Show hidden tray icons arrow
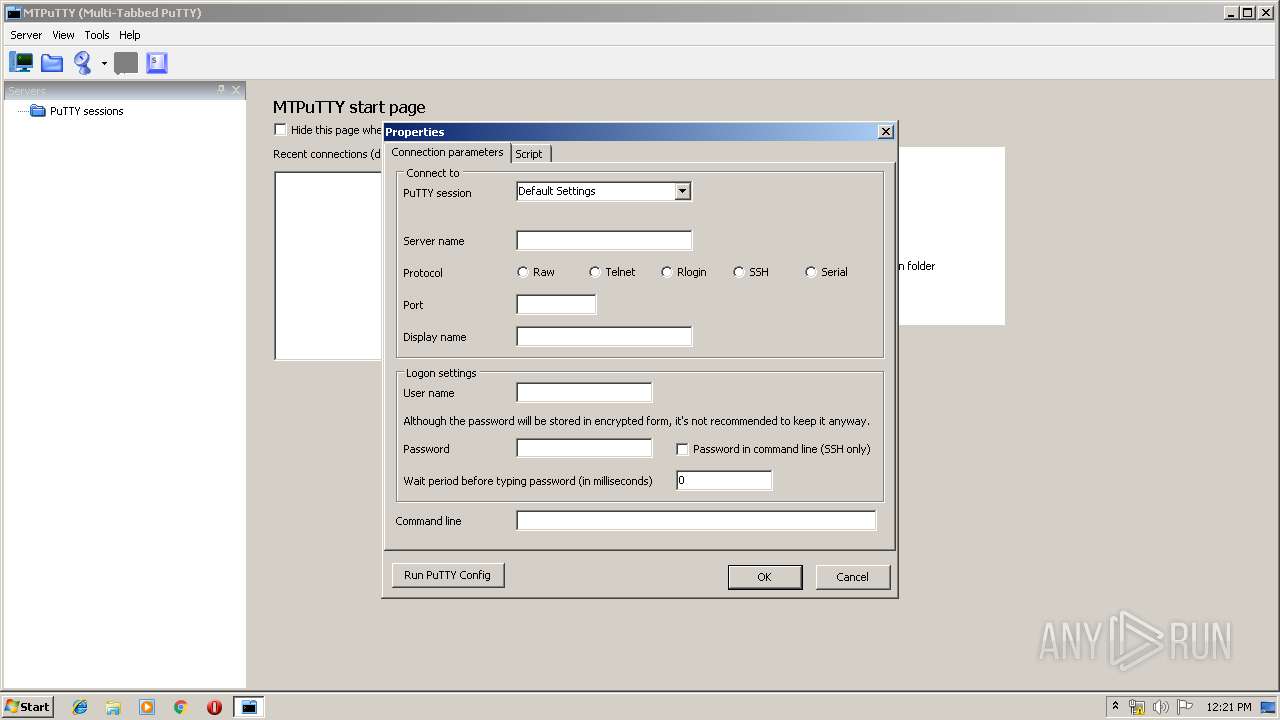This screenshot has width=1280, height=720. point(1115,706)
